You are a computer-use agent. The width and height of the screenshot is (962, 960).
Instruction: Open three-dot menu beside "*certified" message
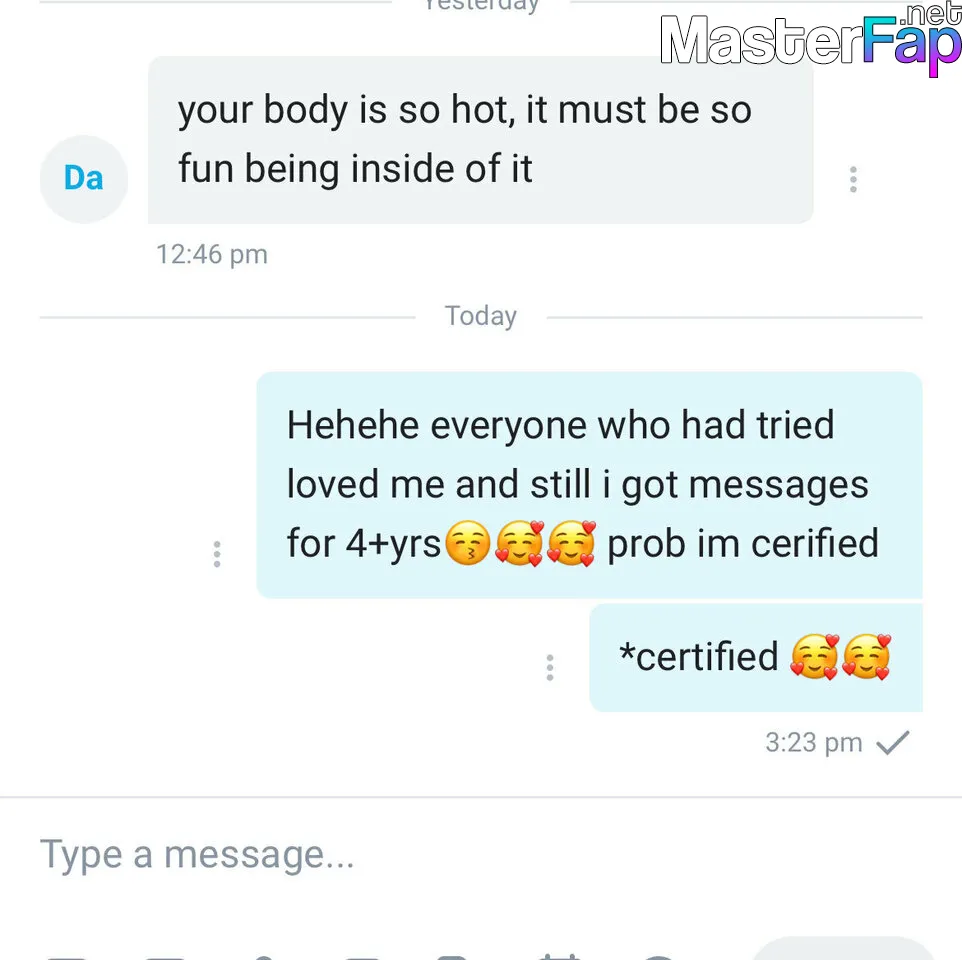pyautogui.click(x=550, y=667)
